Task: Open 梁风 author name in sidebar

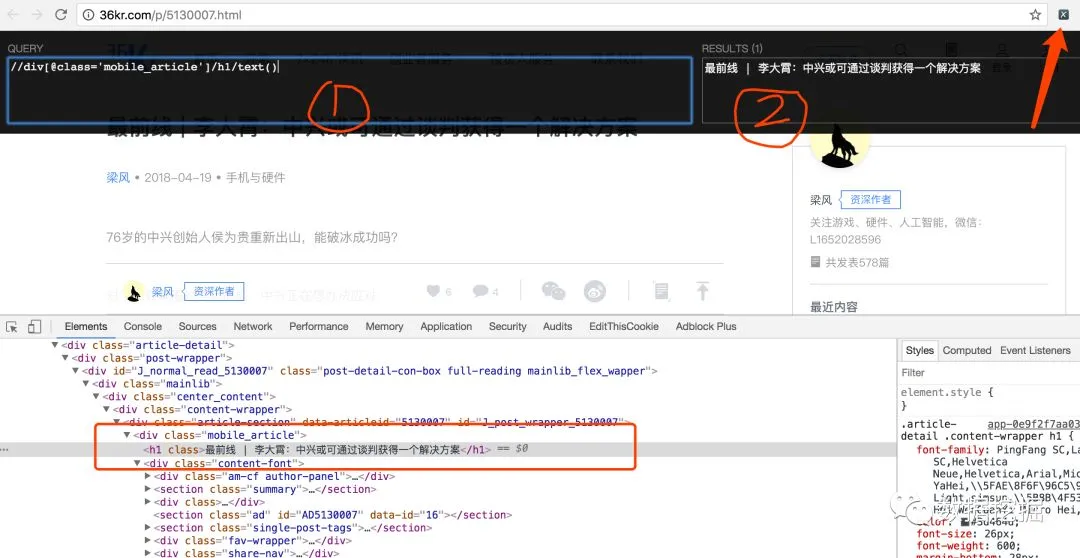Action: 821,200
